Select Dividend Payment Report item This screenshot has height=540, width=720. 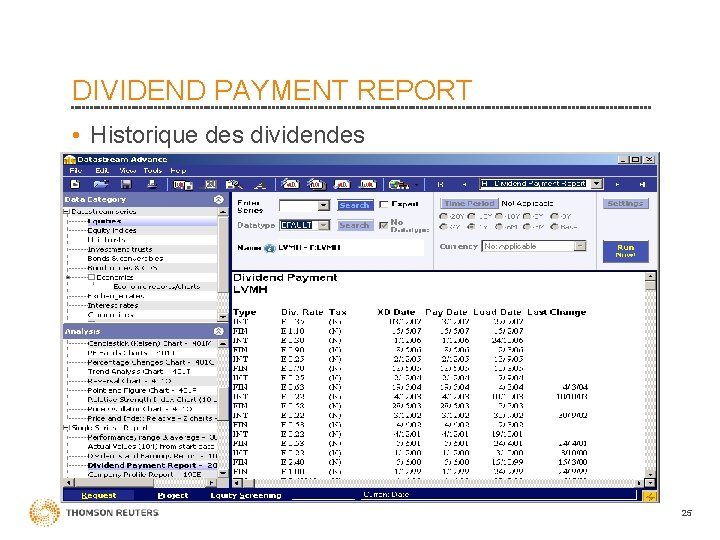152,465
